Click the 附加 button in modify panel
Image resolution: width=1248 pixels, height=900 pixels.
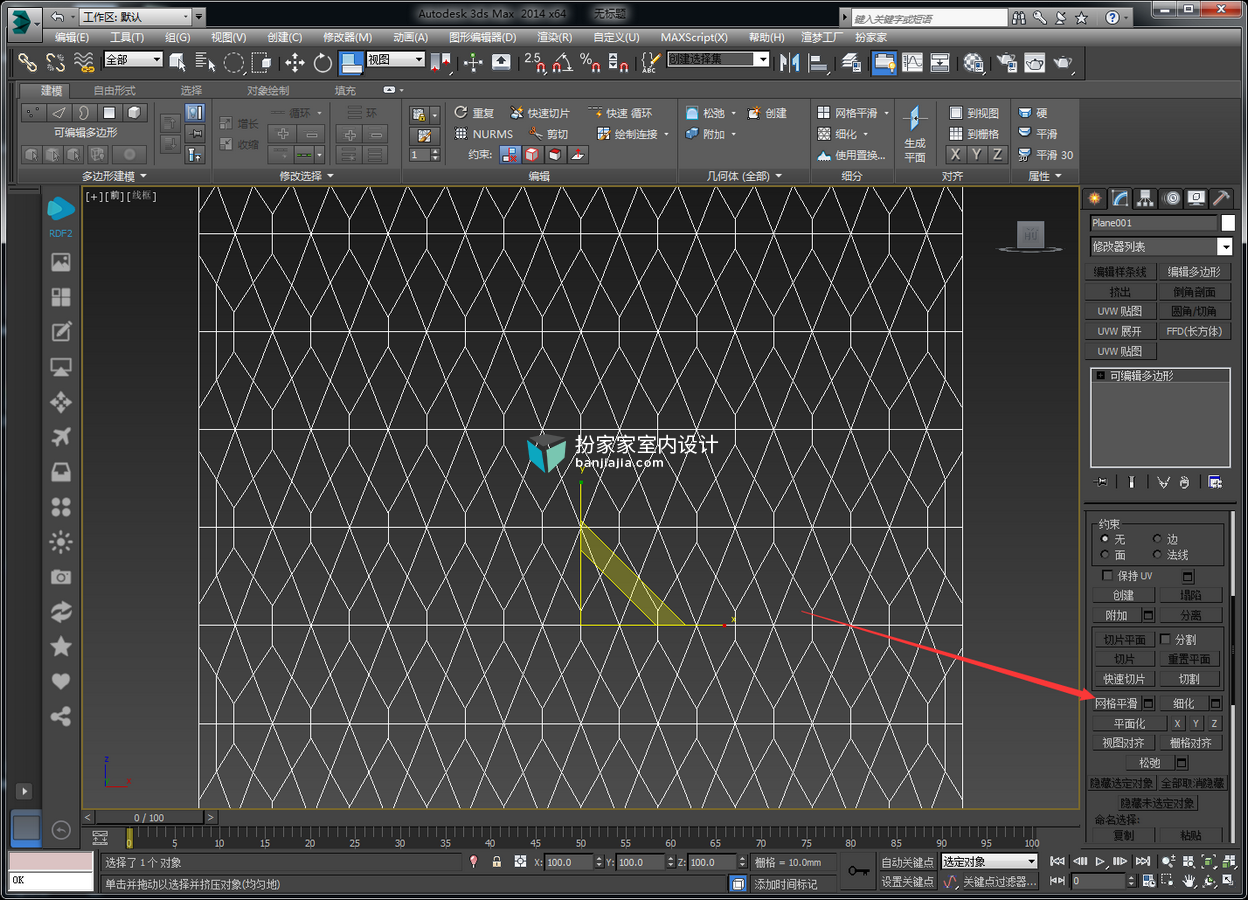coord(1117,615)
